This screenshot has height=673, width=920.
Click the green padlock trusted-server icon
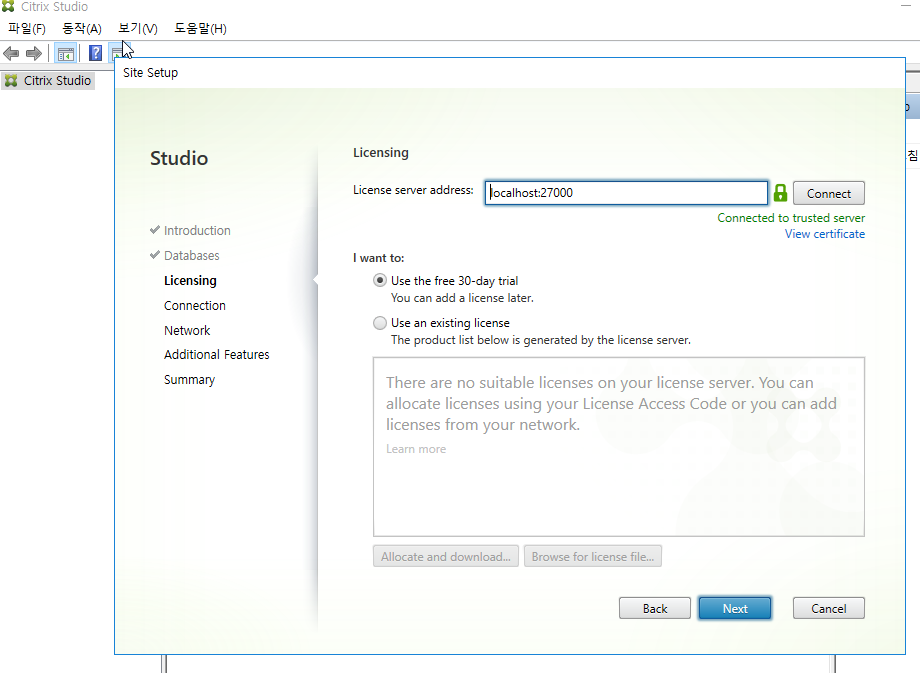780,193
